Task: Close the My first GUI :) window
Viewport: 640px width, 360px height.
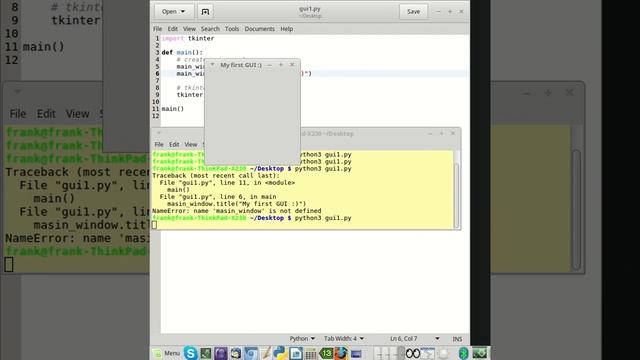Action: click(292, 65)
